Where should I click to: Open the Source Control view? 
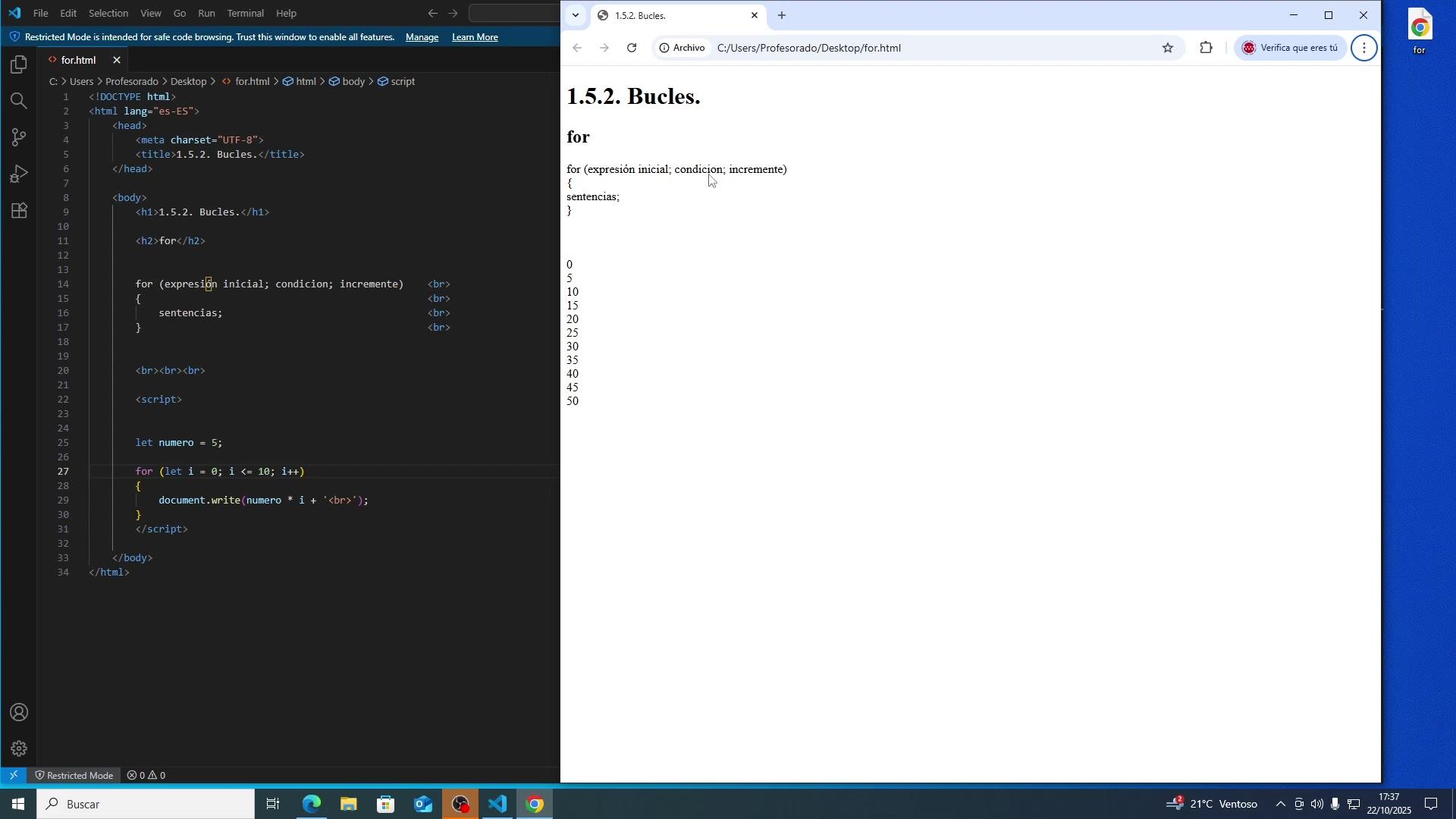[x=19, y=137]
